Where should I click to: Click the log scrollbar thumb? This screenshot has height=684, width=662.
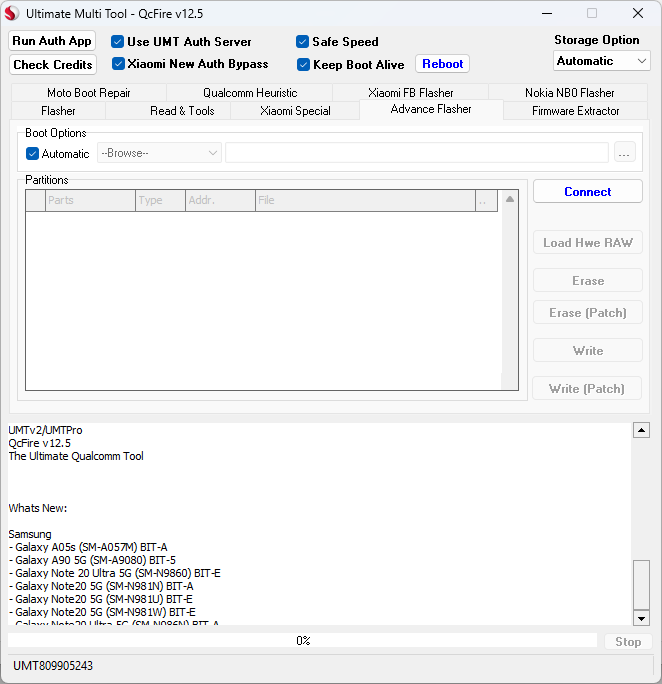tap(641, 585)
